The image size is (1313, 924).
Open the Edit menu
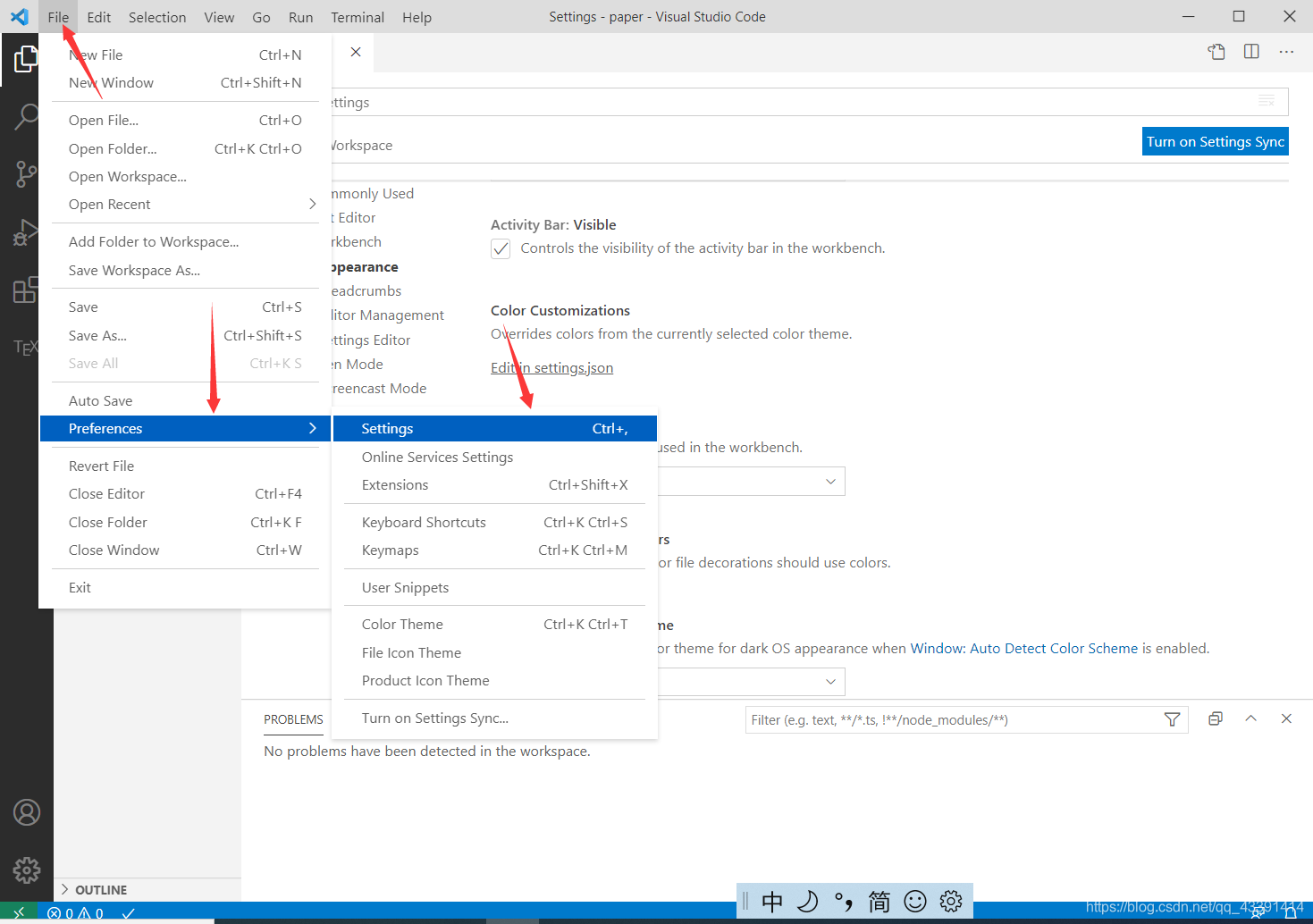coord(99,17)
